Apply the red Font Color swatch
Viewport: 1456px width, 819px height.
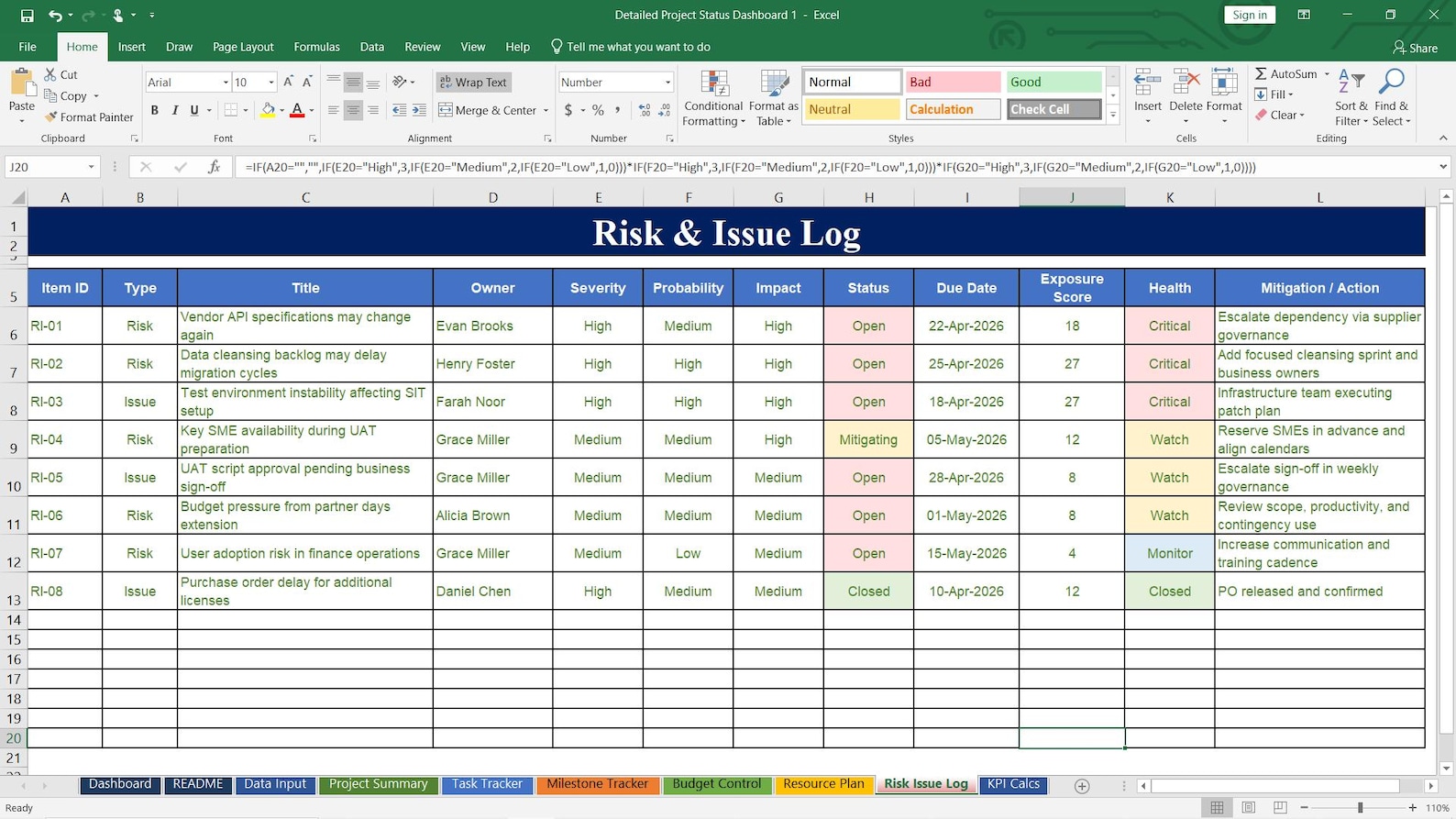coord(297,110)
